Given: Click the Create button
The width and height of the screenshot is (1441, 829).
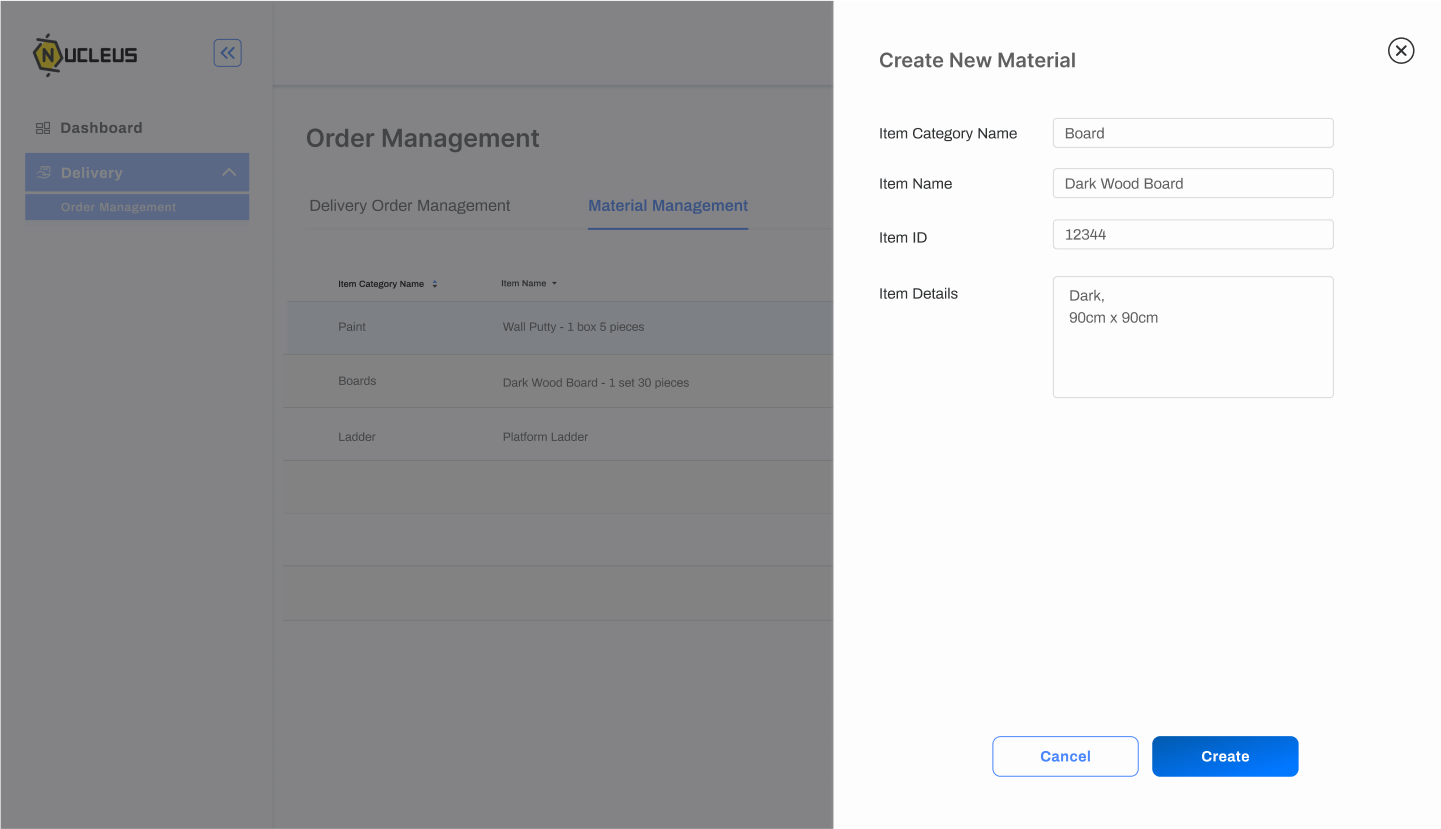Looking at the screenshot, I should 1225,756.
